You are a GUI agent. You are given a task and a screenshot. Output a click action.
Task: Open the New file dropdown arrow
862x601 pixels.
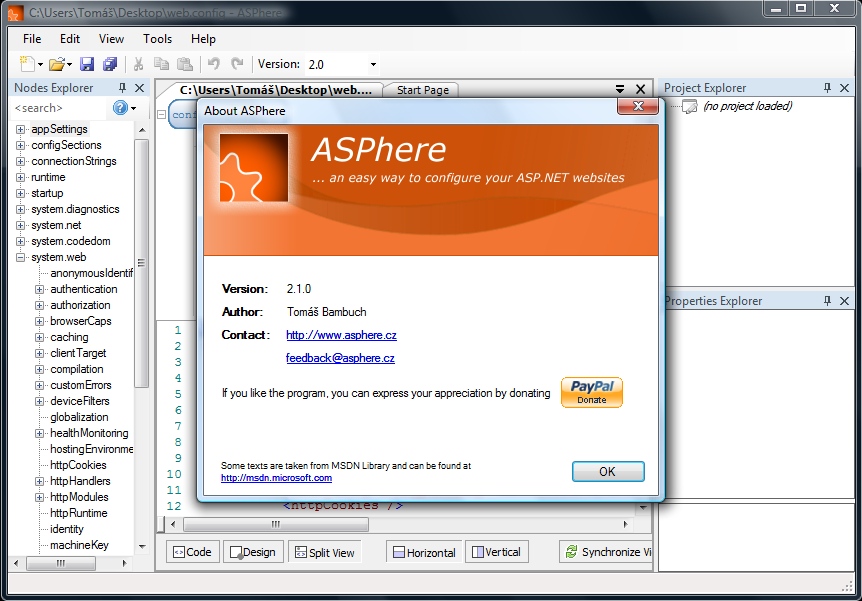(x=40, y=65)
